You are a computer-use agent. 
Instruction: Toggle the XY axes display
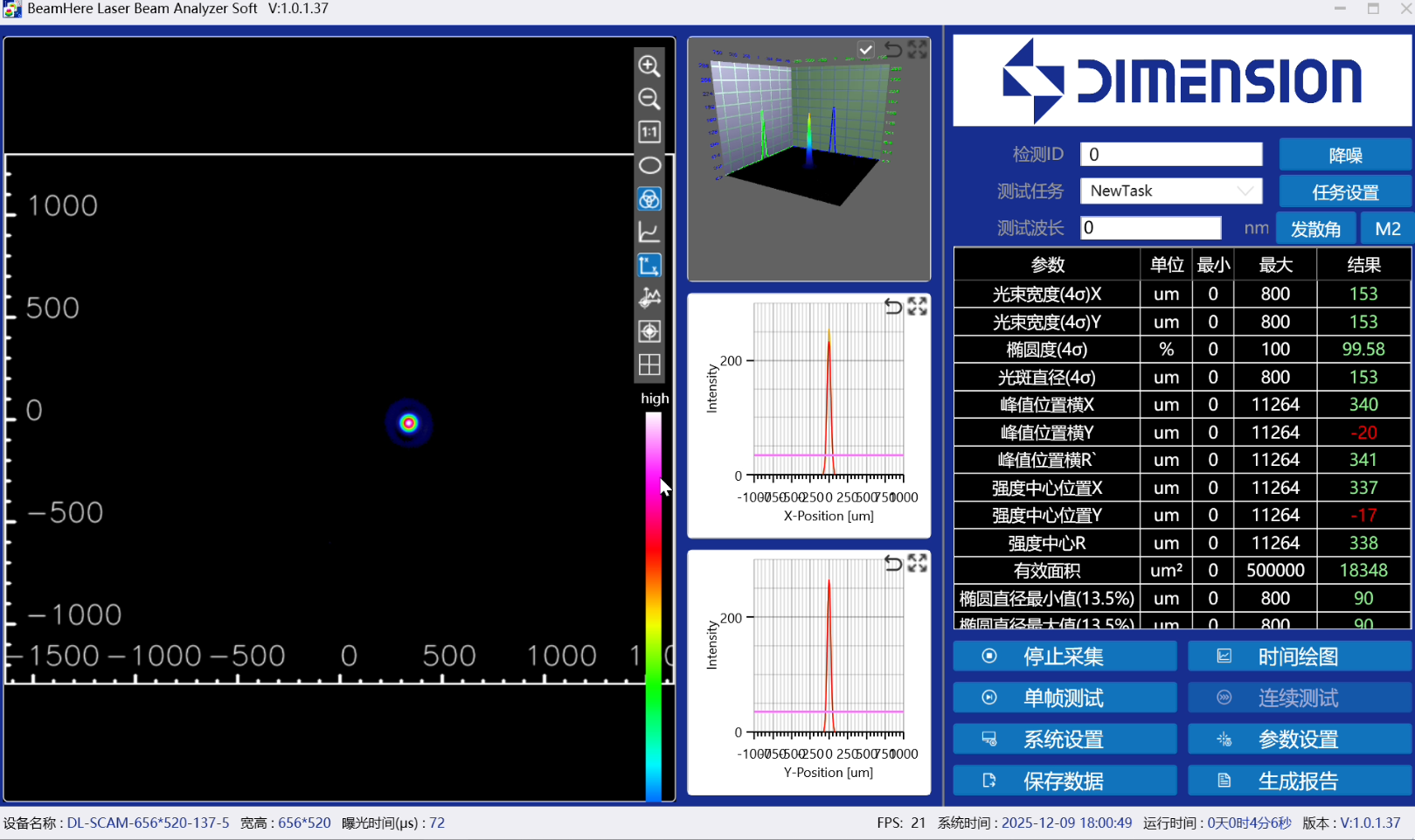[649, 265]
